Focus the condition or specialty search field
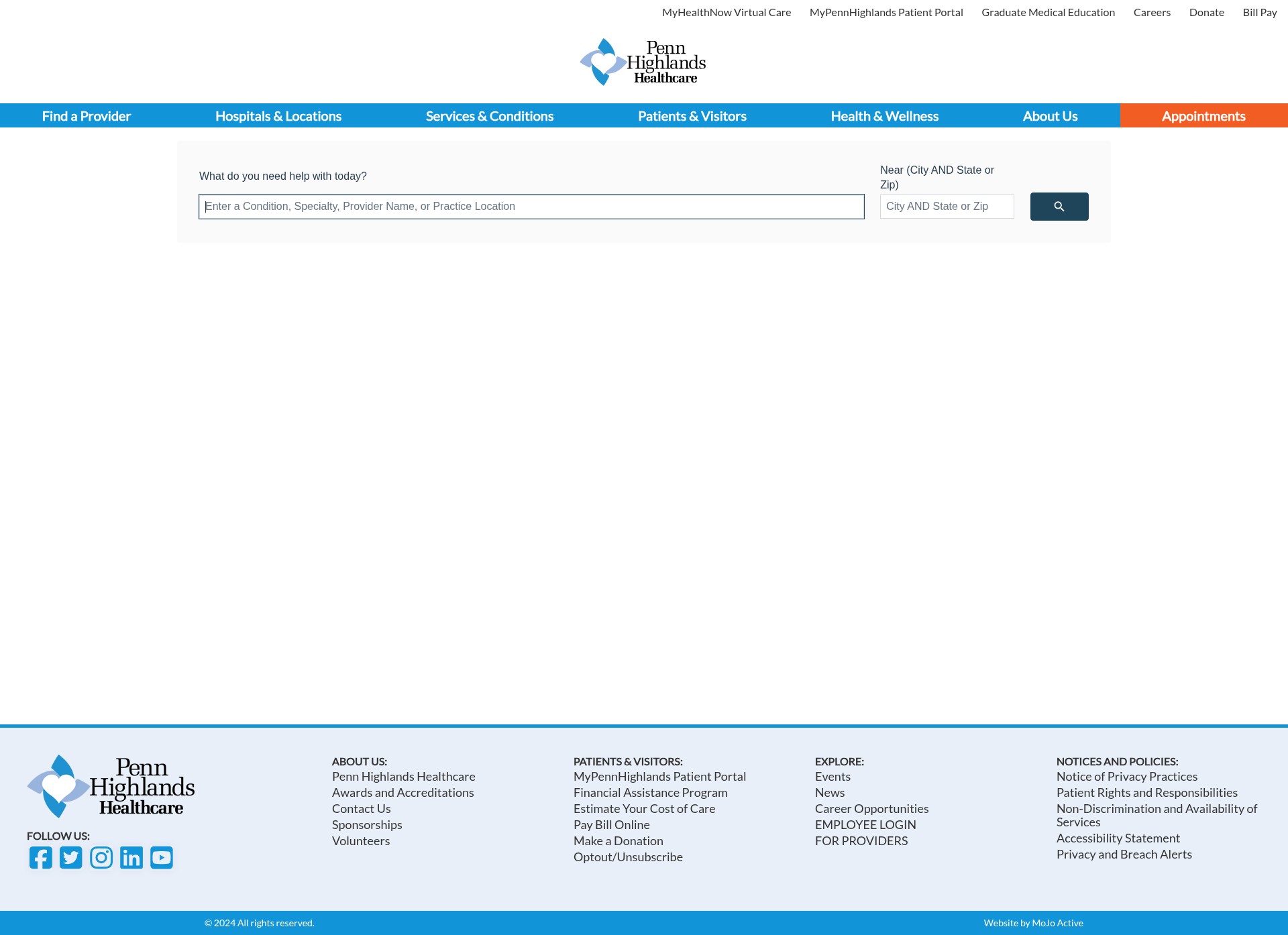 531,207
